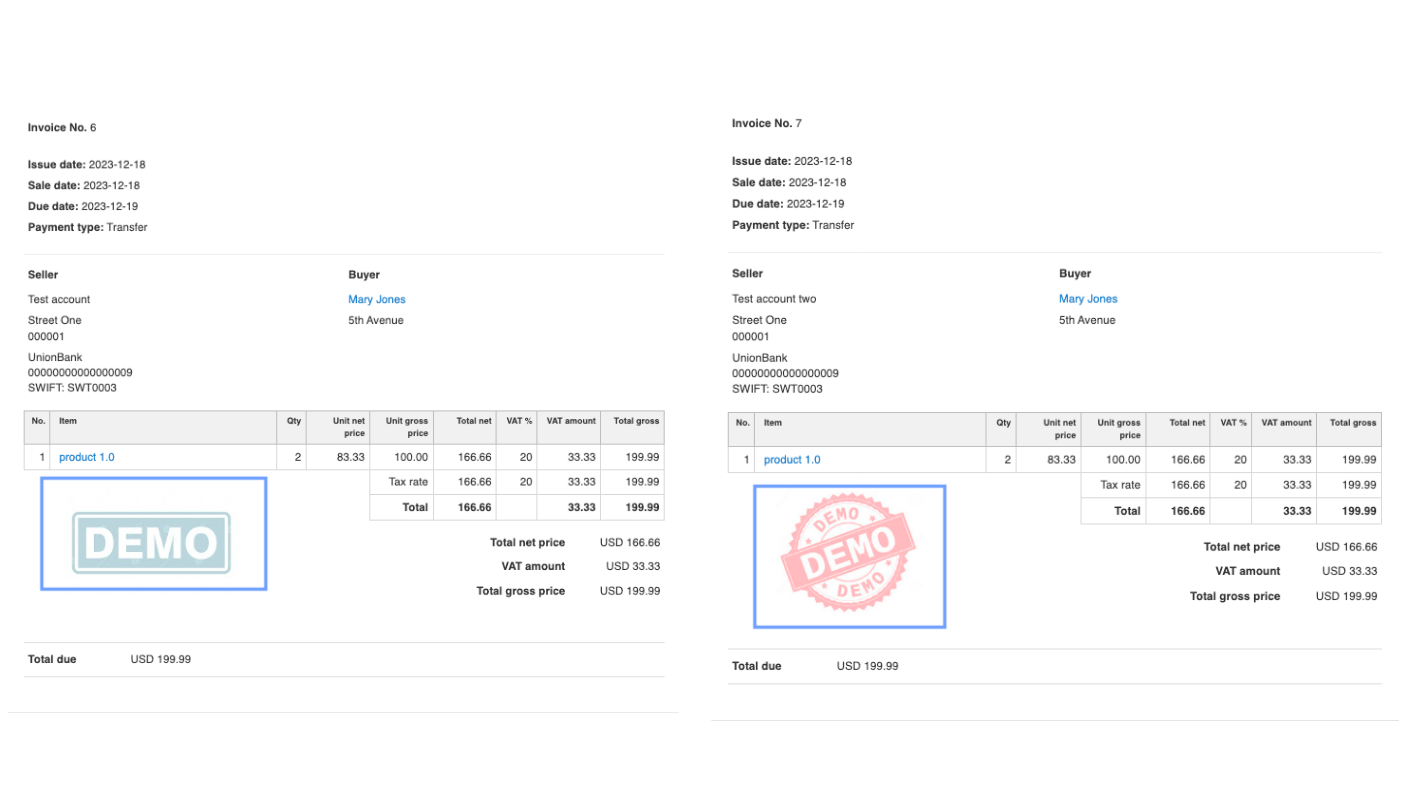
Task: Click the 'USD 166.66' total net price in invoice No. 6
Action: tap(630, 543)
